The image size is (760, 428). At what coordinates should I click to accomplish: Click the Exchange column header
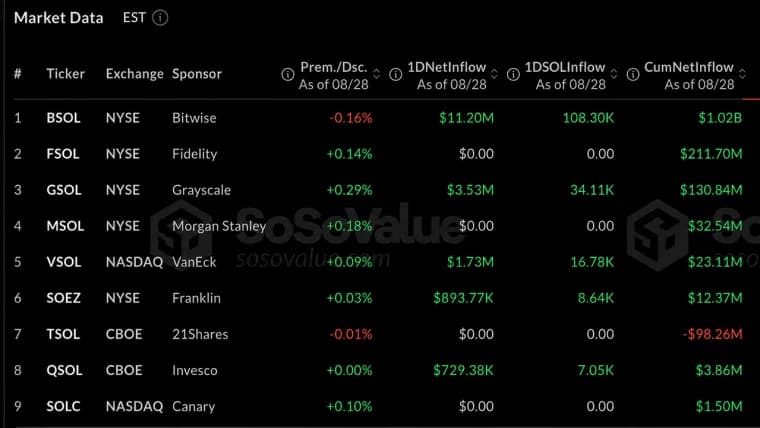pyautogui.click(x=135, y=74)
